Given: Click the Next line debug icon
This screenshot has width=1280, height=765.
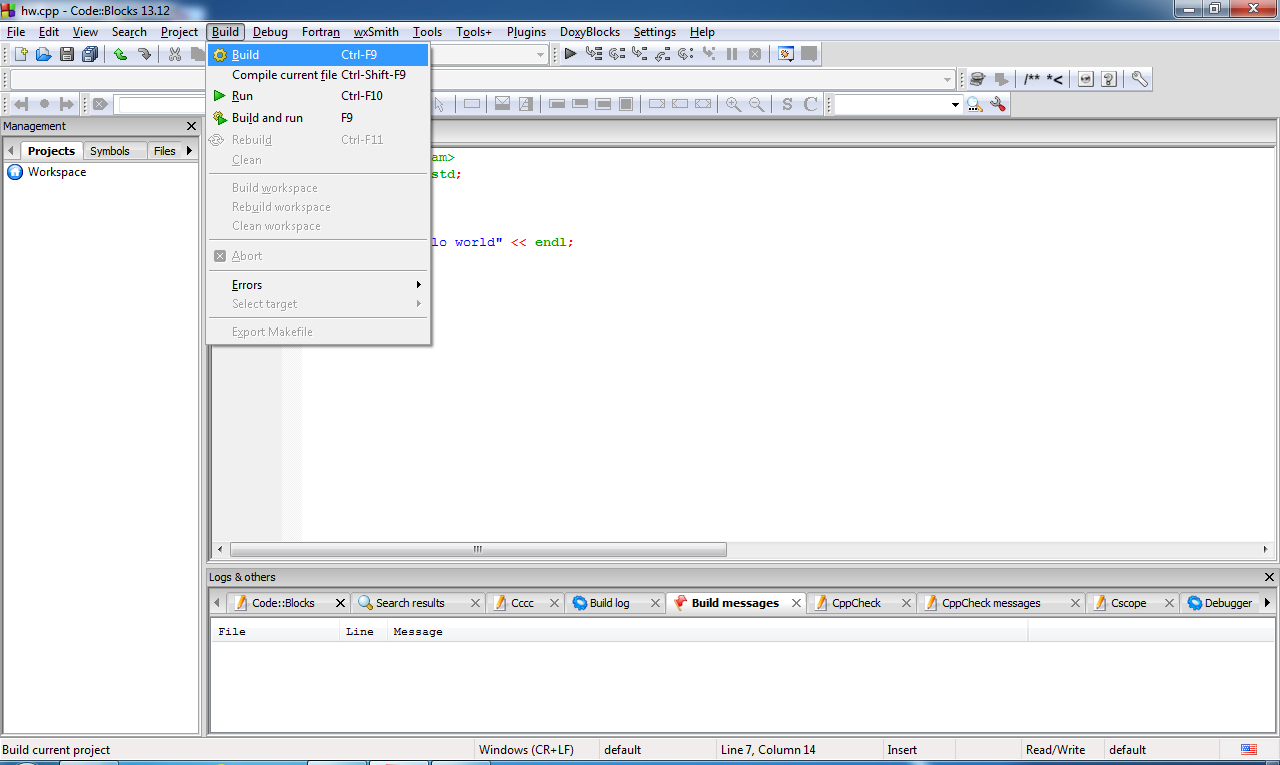Looking at the screenshot, I should click(617, 54).
